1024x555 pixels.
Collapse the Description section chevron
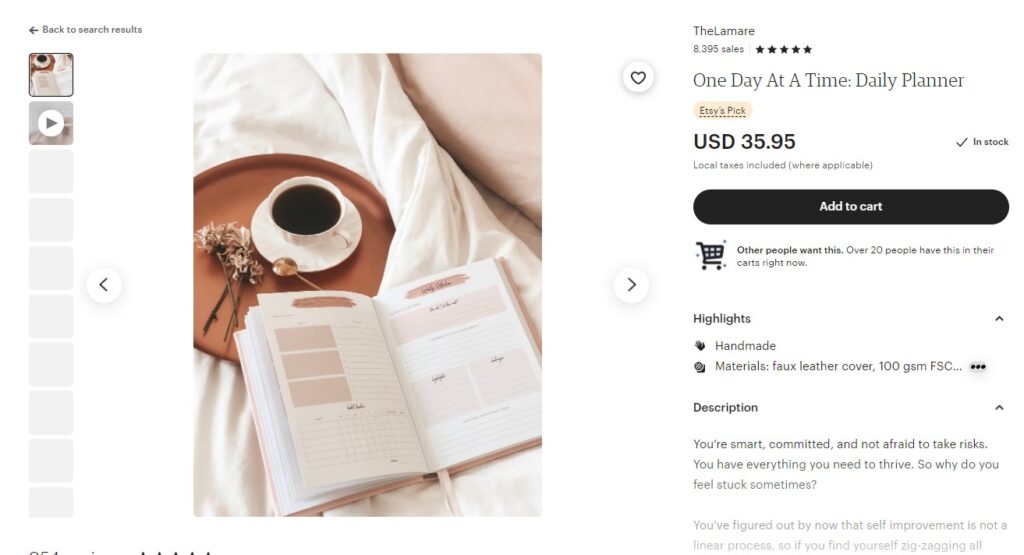point(999,407)
